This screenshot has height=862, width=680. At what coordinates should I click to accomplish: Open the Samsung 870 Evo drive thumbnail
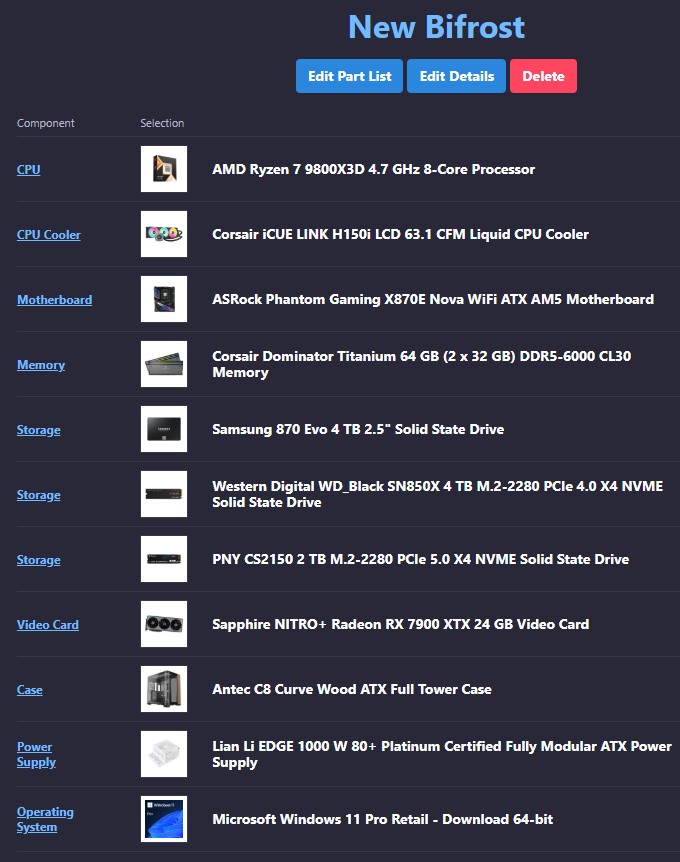tap(164, 430)
